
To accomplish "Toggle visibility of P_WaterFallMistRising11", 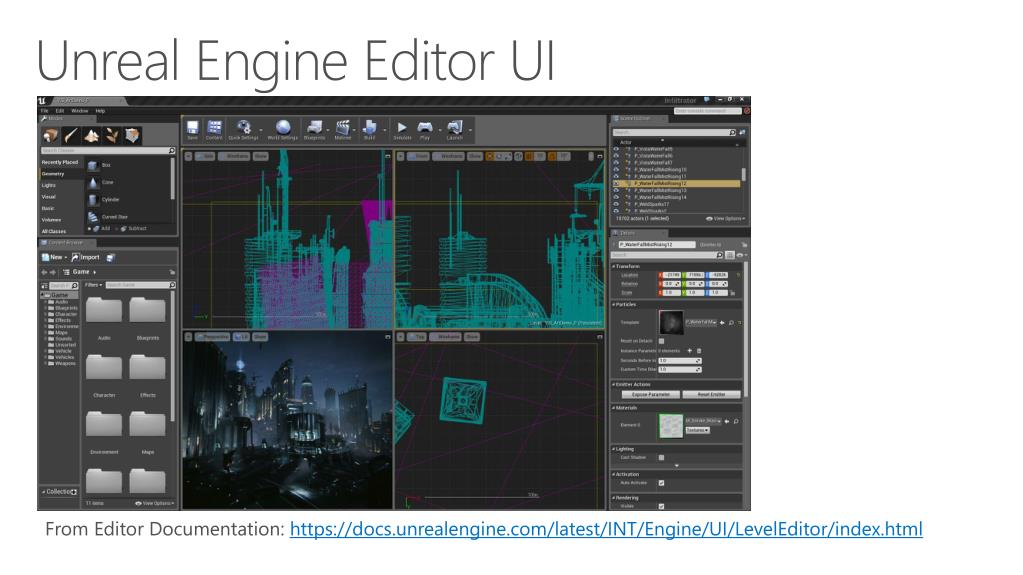I will [616, 176].
